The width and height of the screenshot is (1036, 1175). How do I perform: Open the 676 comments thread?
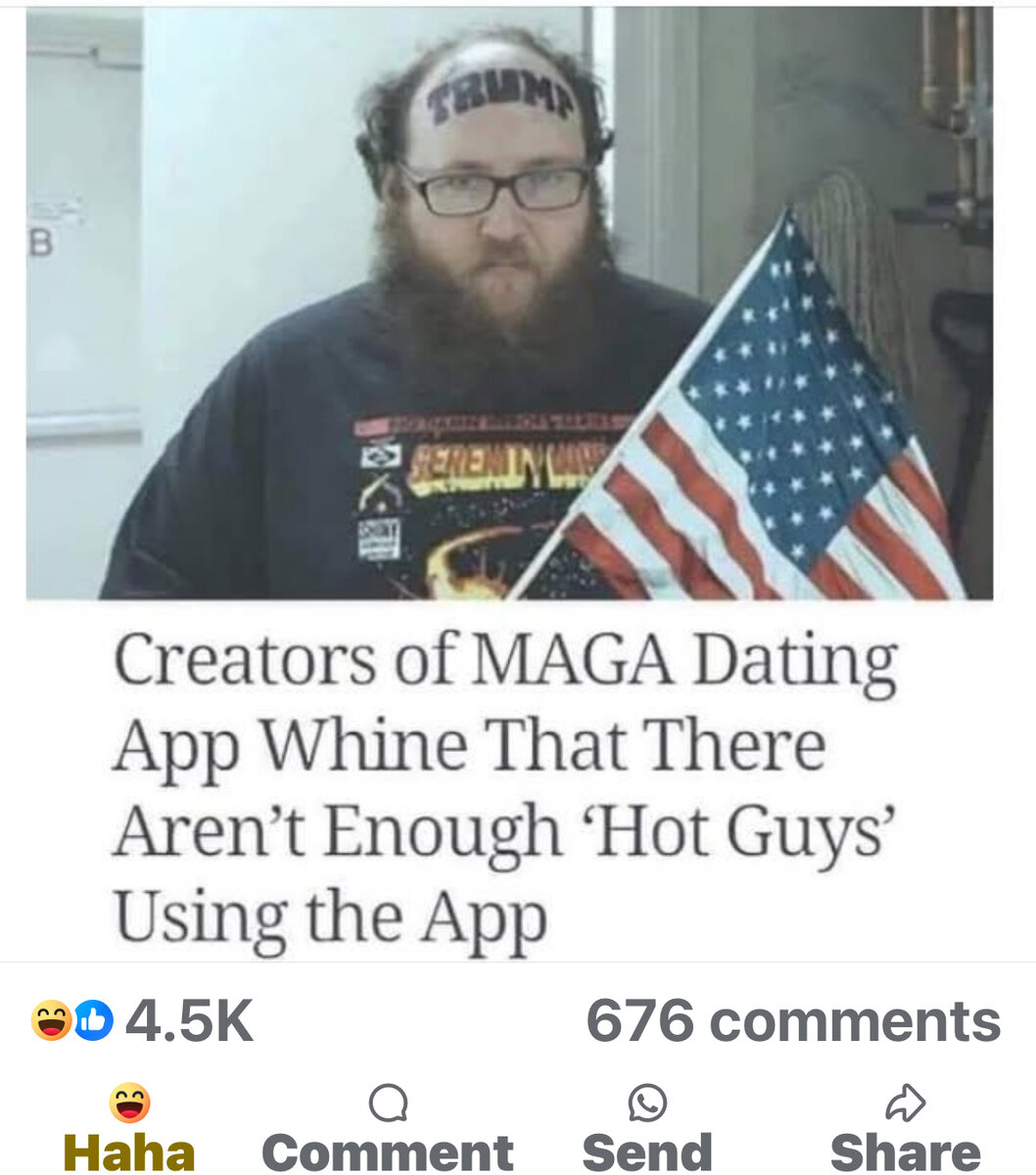tap(793, 1021)
